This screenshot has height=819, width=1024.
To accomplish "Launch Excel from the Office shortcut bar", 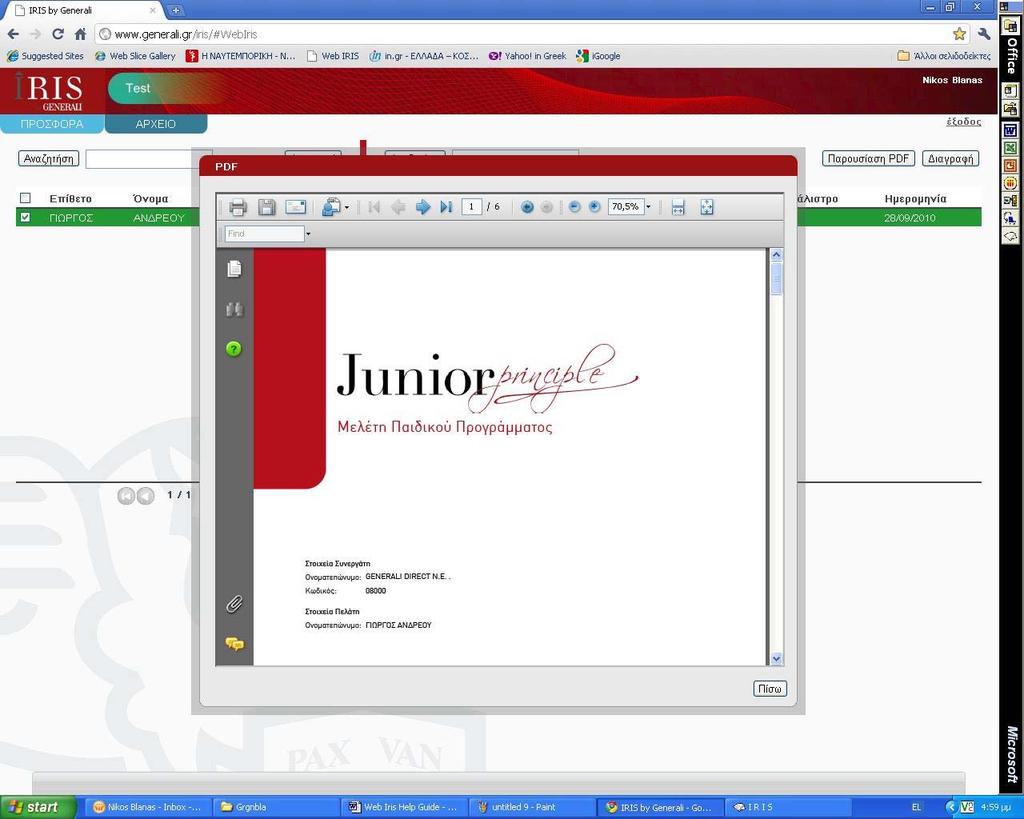I will (x=1010, y=148).
